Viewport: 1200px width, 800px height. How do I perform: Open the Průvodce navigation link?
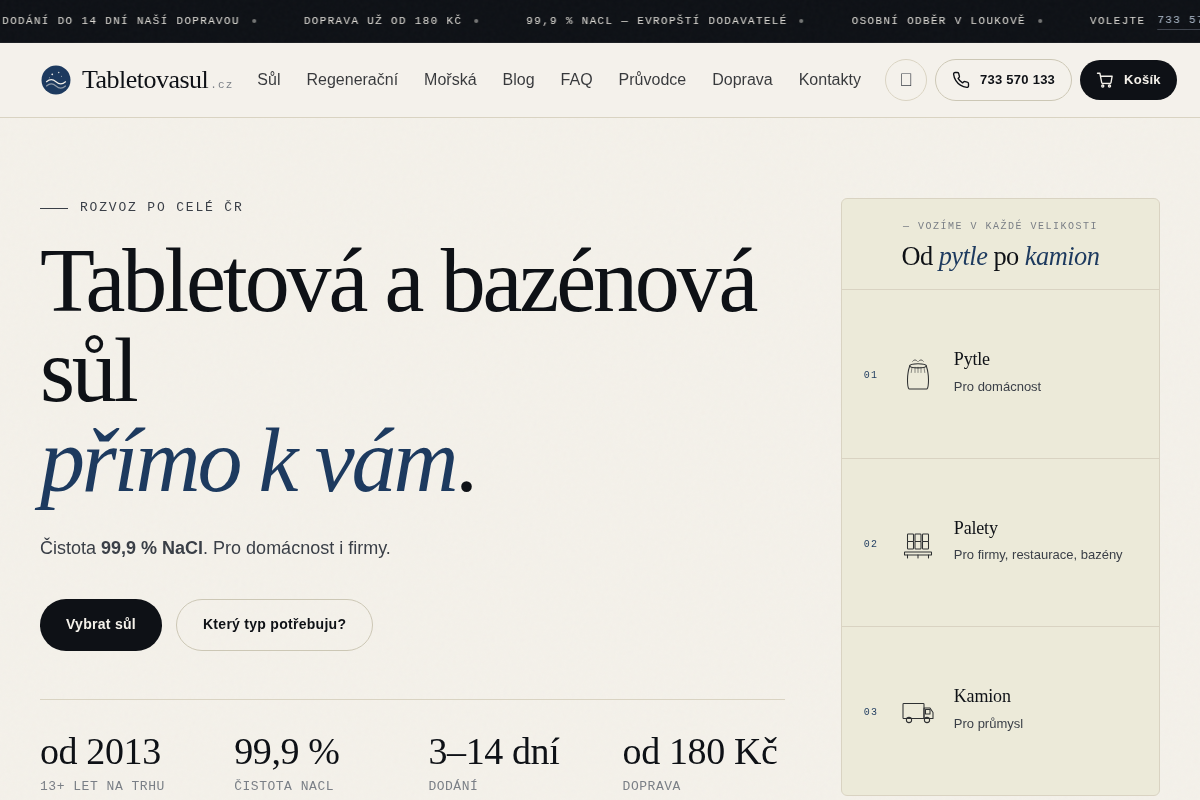[x=652, y=80]
